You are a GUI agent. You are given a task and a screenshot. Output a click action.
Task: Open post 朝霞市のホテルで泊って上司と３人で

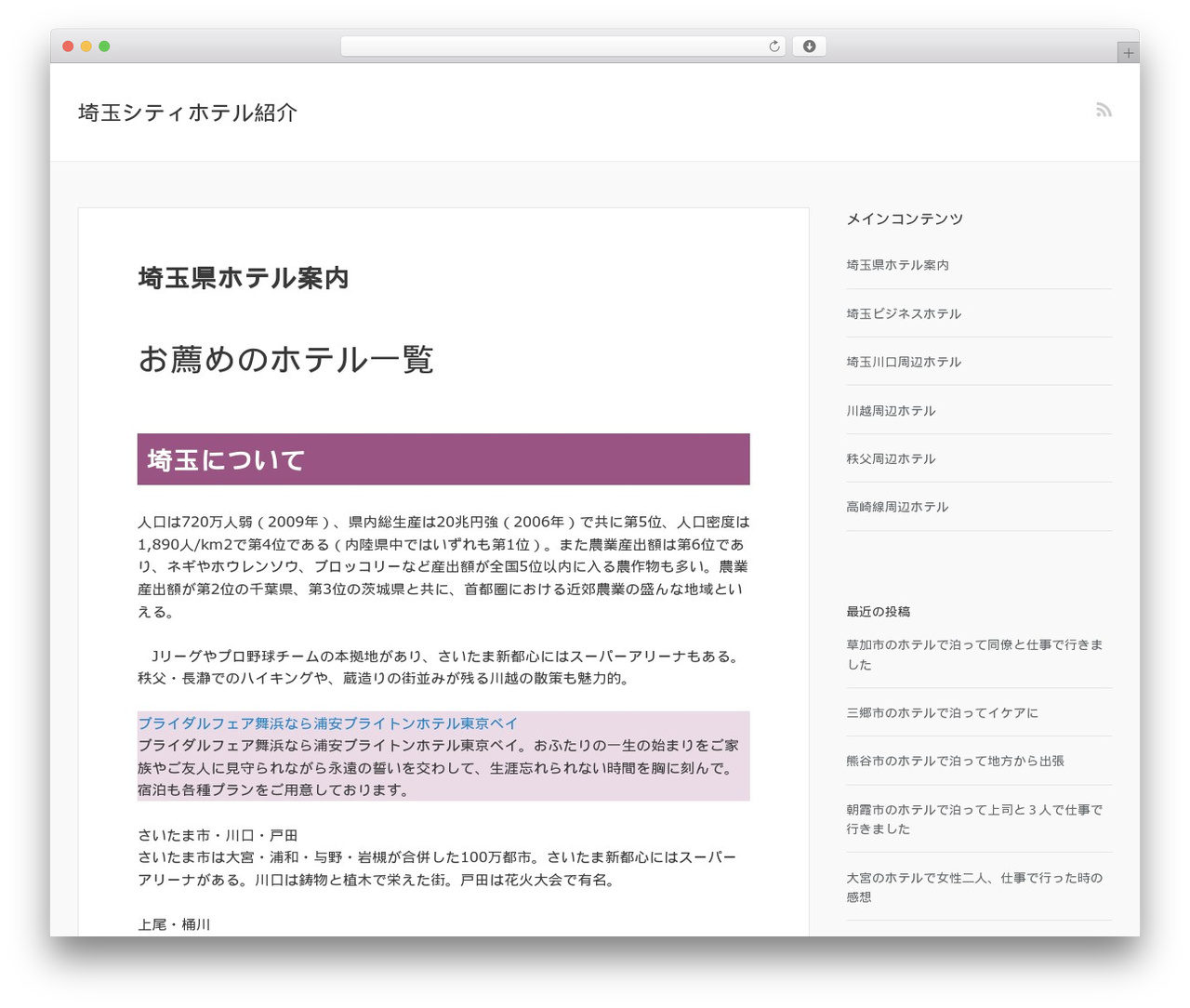(974, 819)
